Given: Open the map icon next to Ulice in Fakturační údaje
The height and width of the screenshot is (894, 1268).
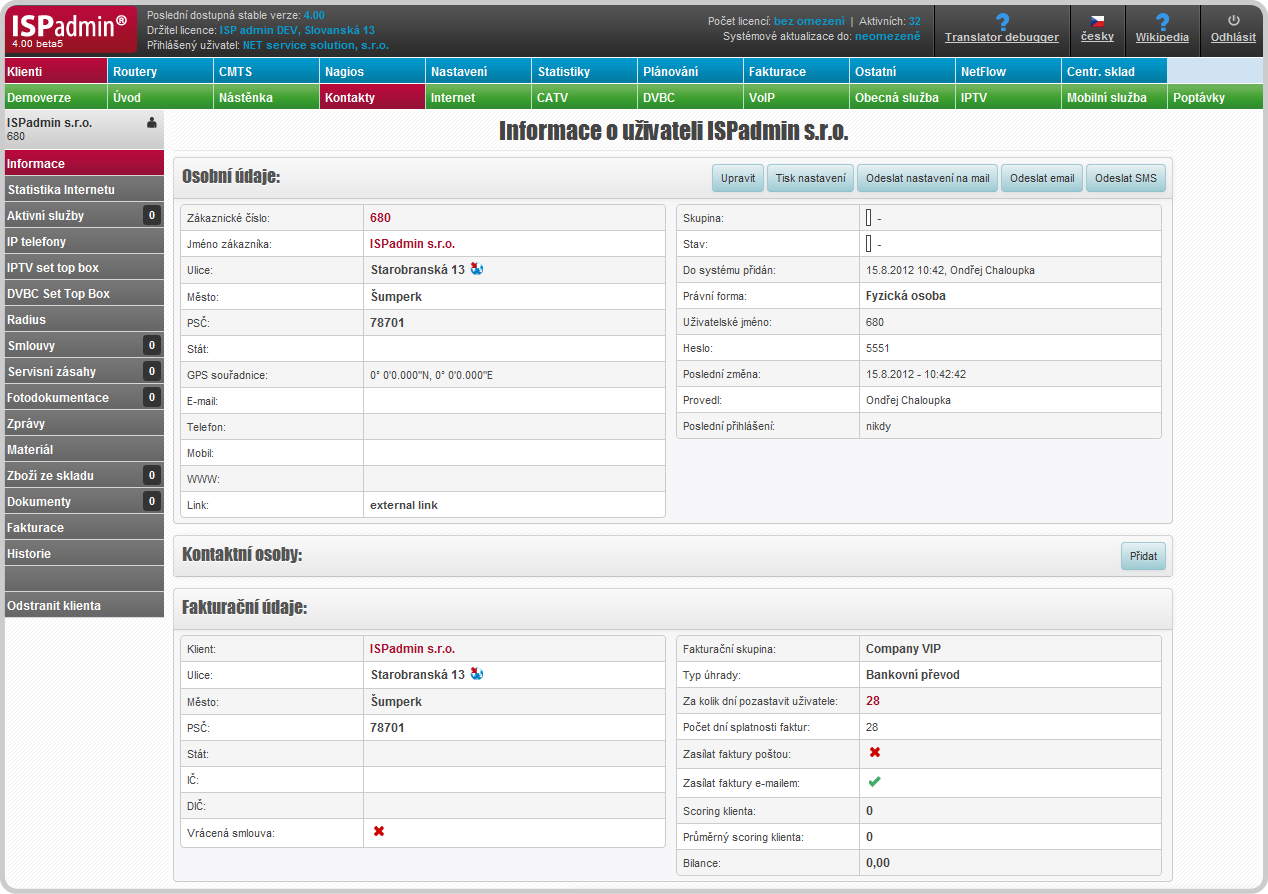Looking at the screenshot, I should tap(477, 674).
